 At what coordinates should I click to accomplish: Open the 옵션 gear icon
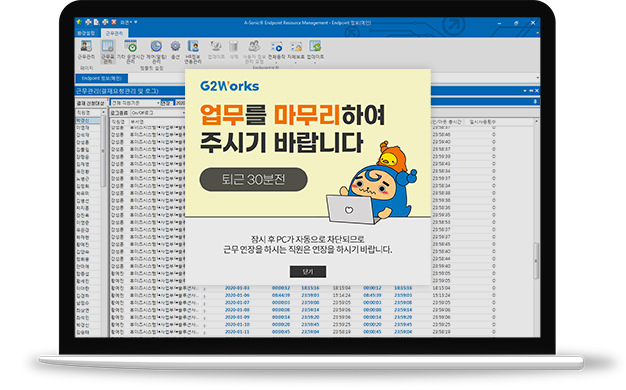pos(175,46)
